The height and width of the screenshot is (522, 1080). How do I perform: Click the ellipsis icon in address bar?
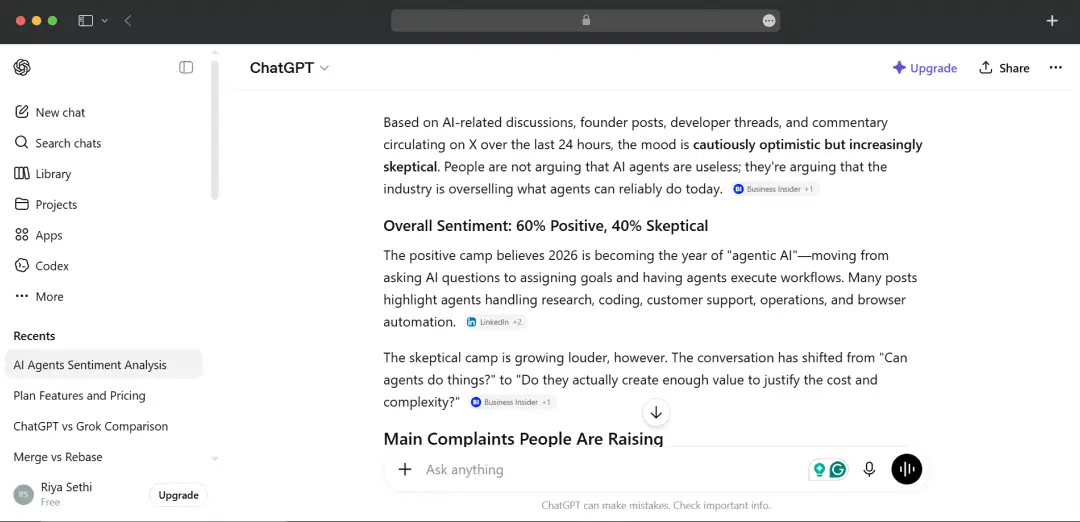pos(769,21)
